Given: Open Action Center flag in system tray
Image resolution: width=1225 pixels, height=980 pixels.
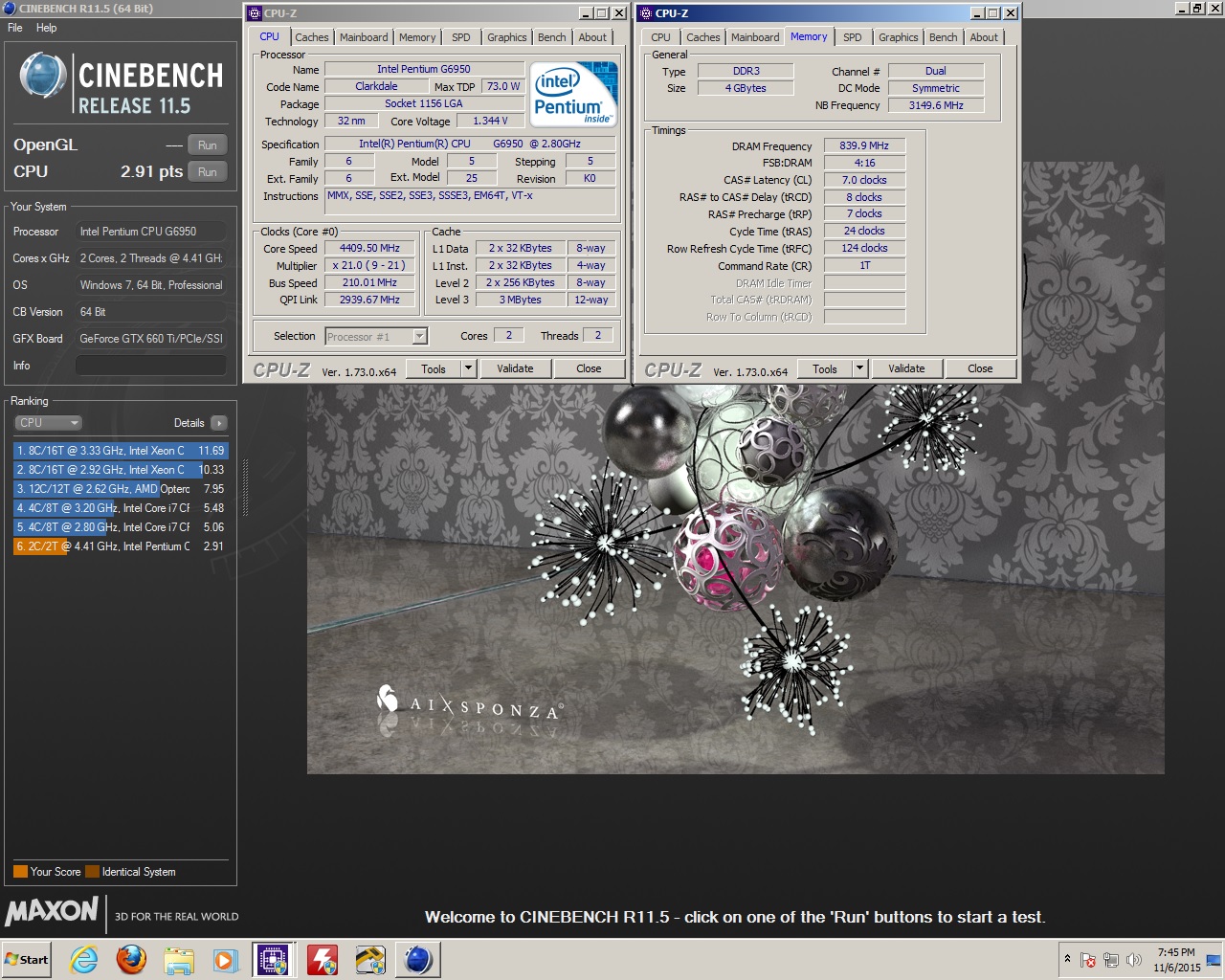Looking at the screenshot, I should click(1088, 960).
